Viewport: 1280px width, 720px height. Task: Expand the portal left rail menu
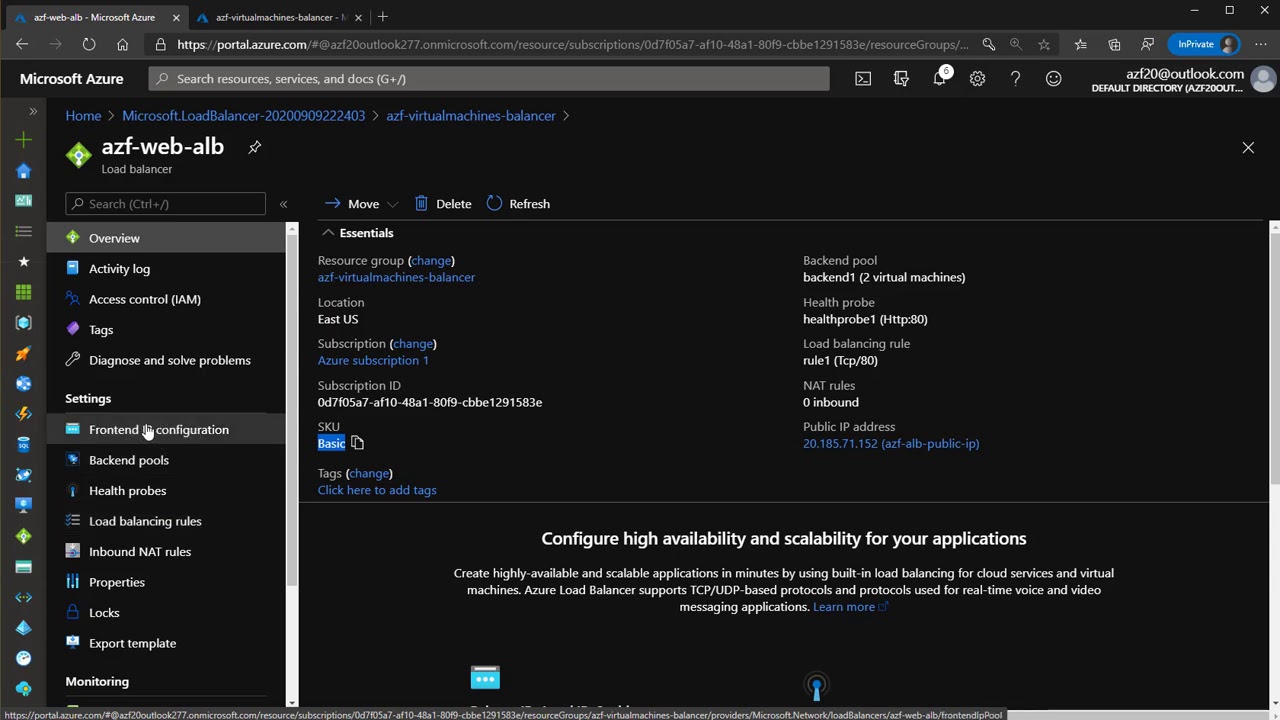click(x=33, y=111)
